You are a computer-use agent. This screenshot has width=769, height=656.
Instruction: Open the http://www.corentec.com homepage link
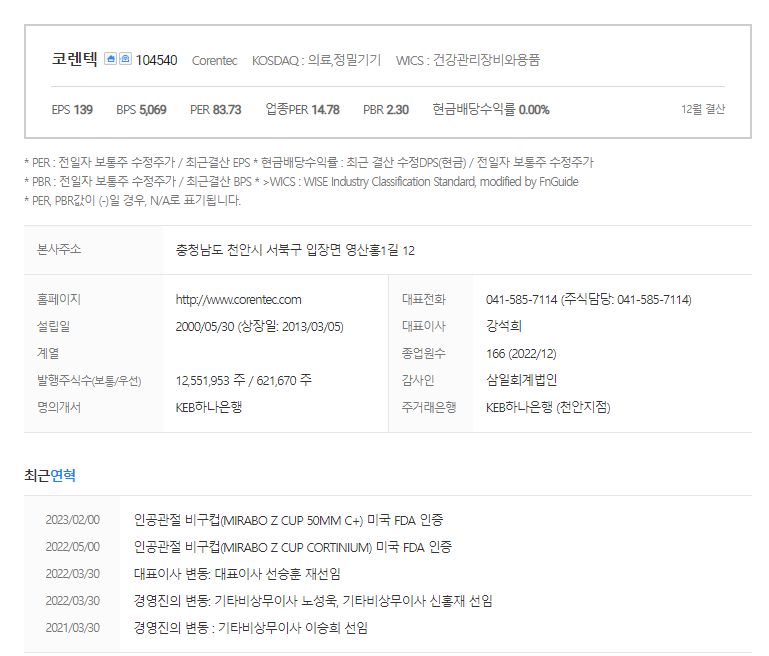(x=238, y=300)
